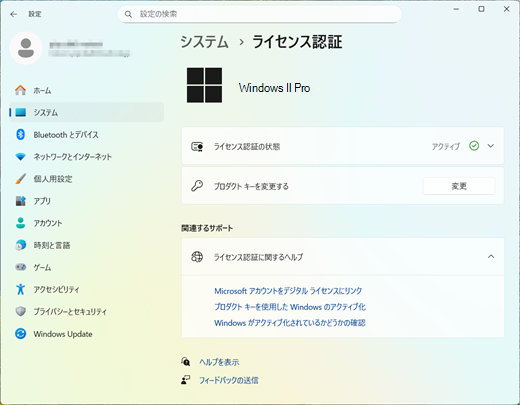Click the Windows logo image
The height and width of the screenshot is (405, 520).
point(204,85)
